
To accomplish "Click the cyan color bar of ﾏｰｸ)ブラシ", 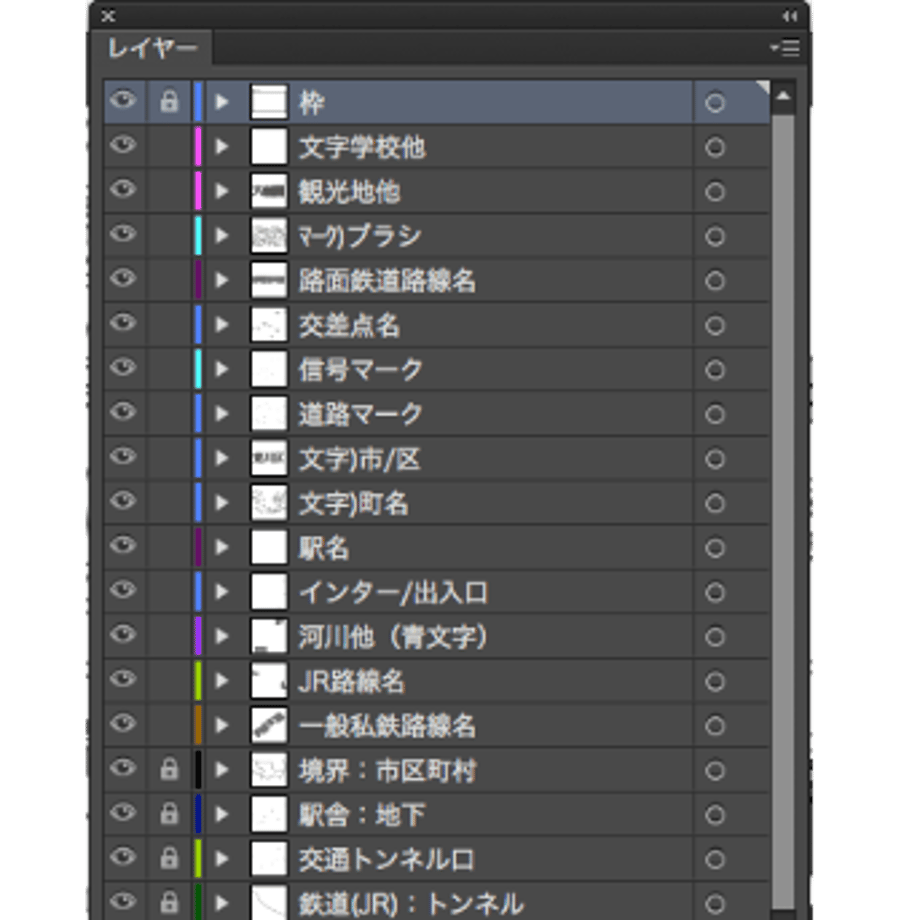I will 198,236.
